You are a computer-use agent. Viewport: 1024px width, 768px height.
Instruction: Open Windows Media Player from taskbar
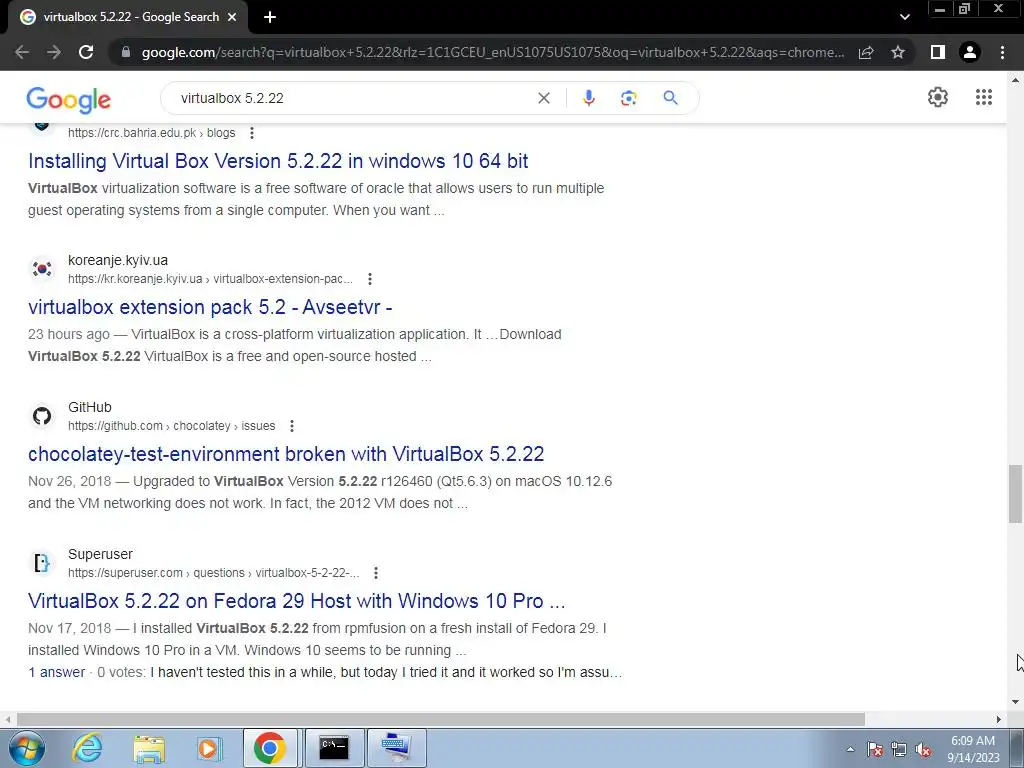click(209, 748)
